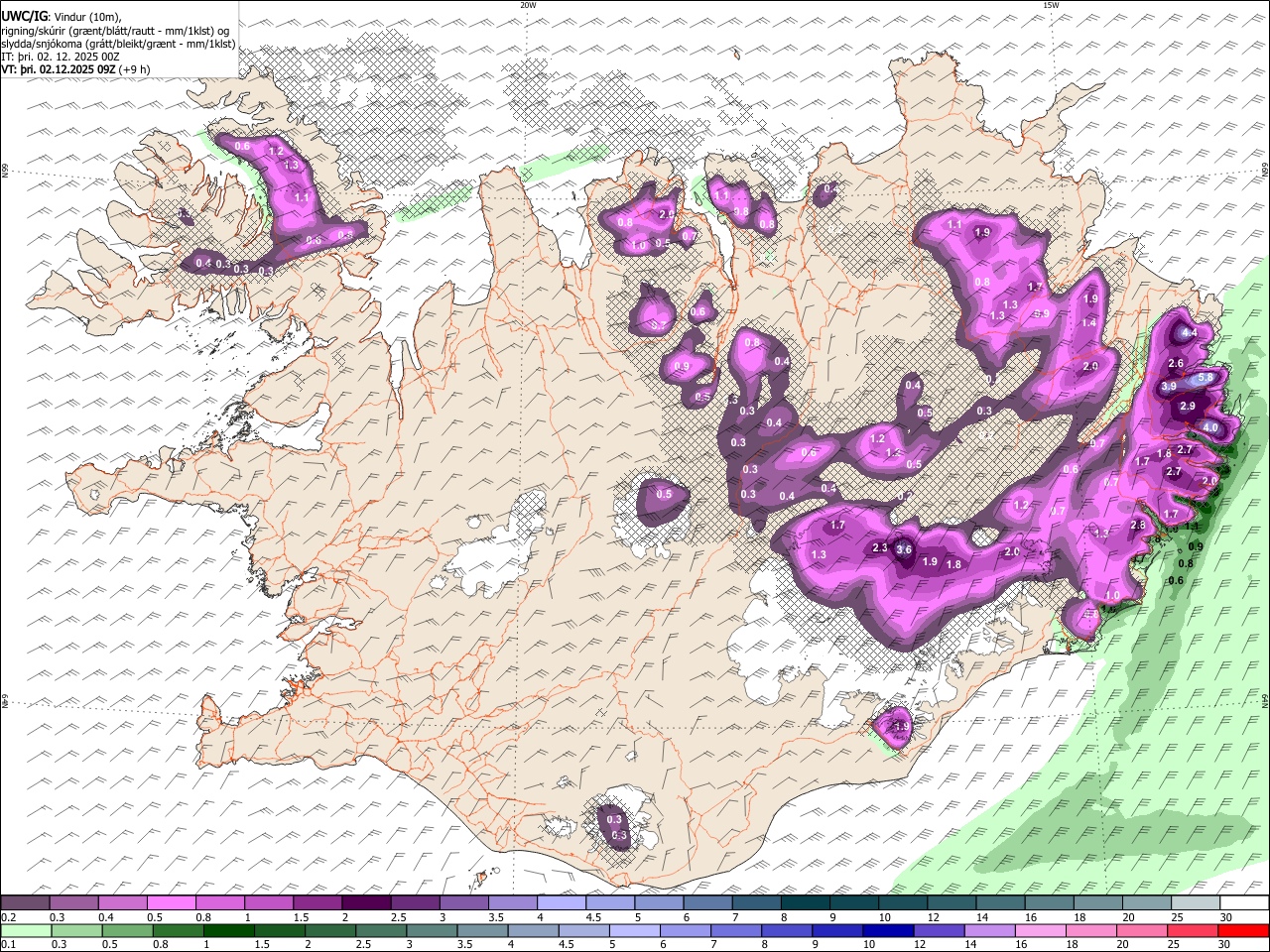Viewport: 1270px width, 952px height.
Task: Click the '3.6' precipitation value in the central highlands
Action: pyautogui.click(x=904, y=549)
